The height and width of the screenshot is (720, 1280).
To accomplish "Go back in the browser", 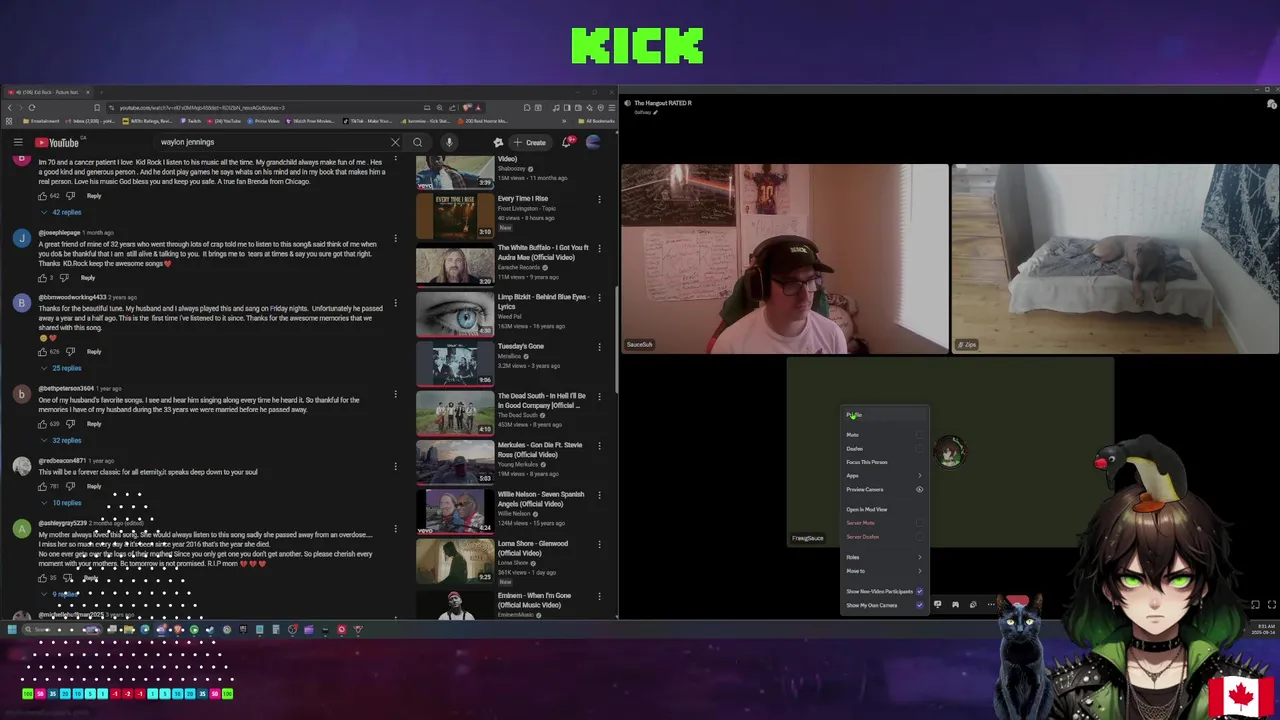I will point(10,107).
